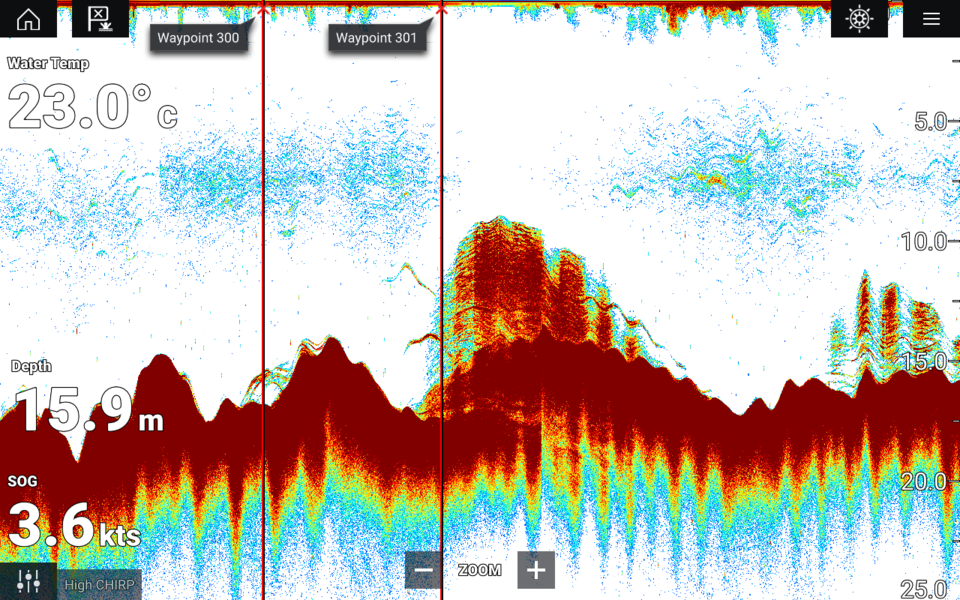Viewport: 960px width, 600px height.
Task: Click the 20.0 depth scale mark
Action: 923,481
